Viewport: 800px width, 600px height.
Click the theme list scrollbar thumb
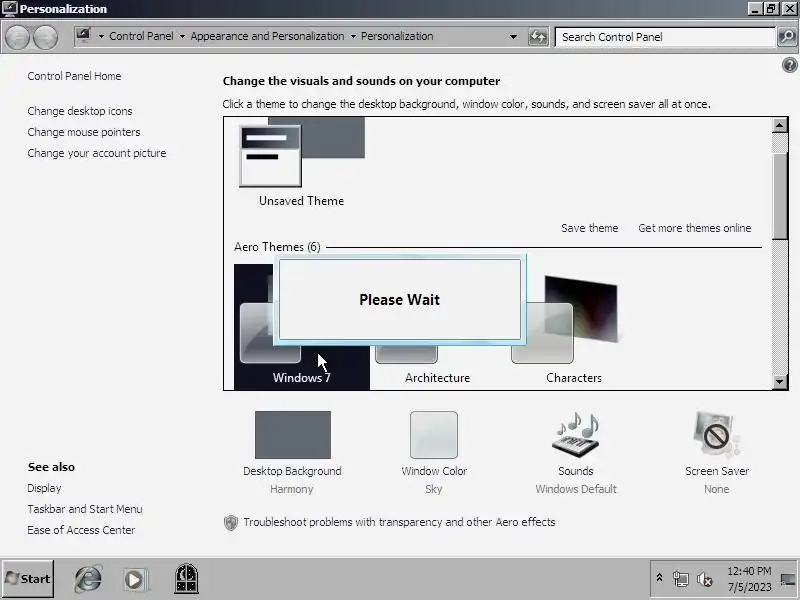780,195
